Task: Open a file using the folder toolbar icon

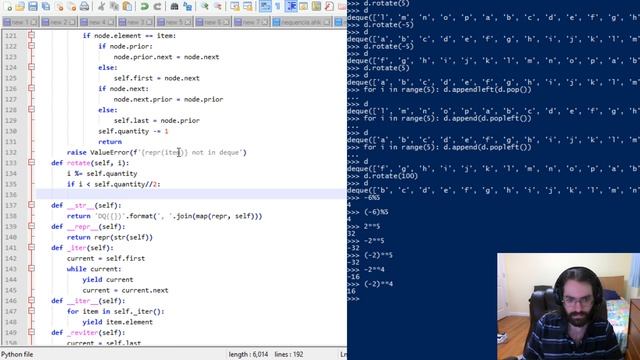Action: coord(20,6)
